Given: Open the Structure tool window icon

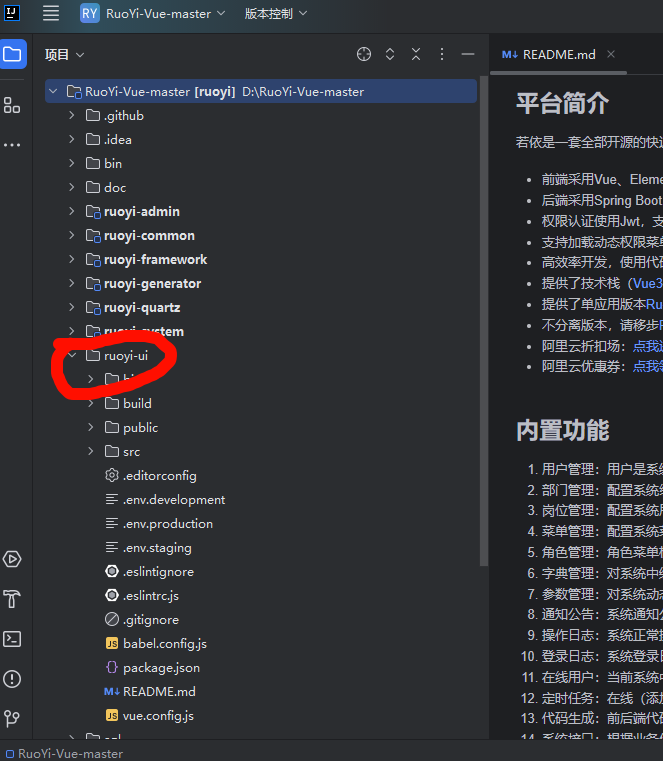Looking at the screenshot, I should tap(12, 105).
